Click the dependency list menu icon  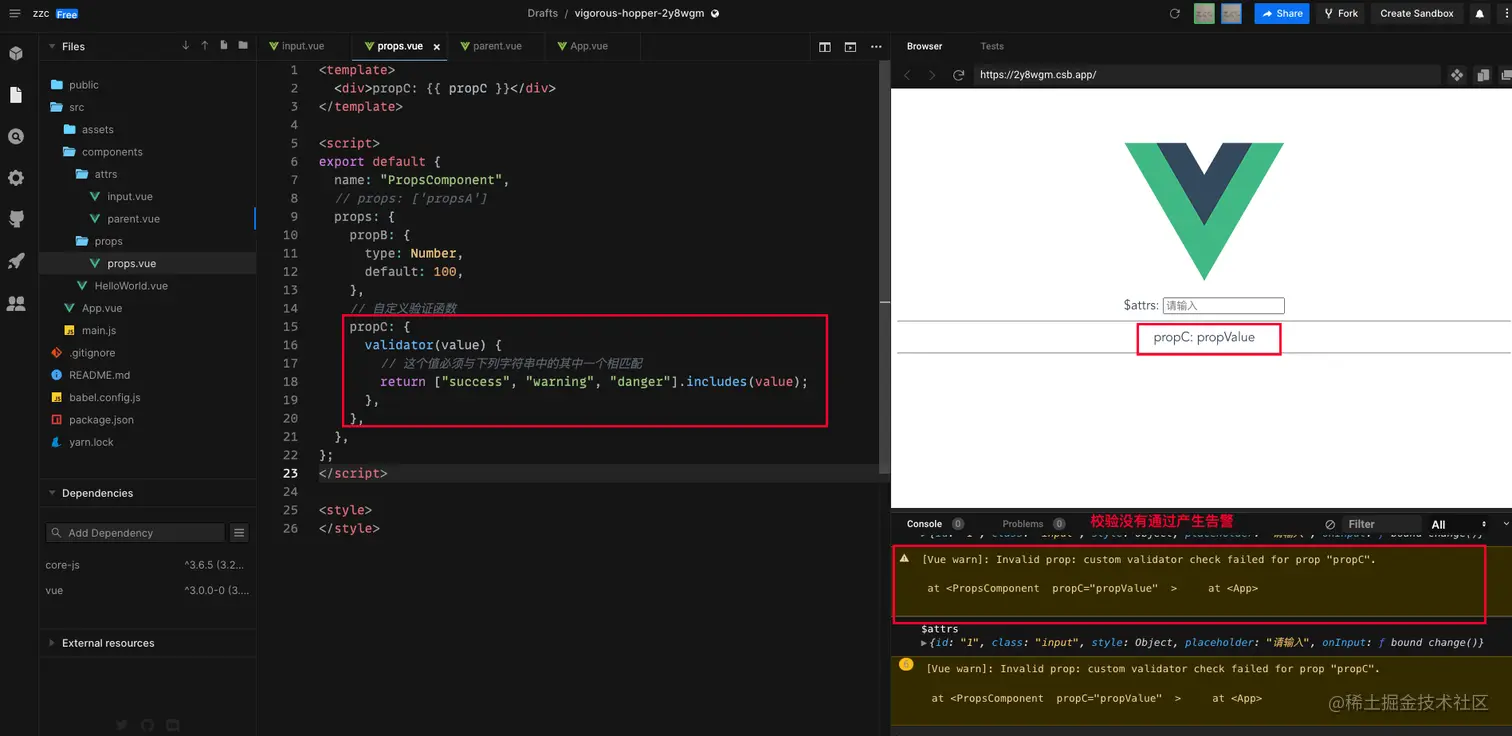click(239, 533)
